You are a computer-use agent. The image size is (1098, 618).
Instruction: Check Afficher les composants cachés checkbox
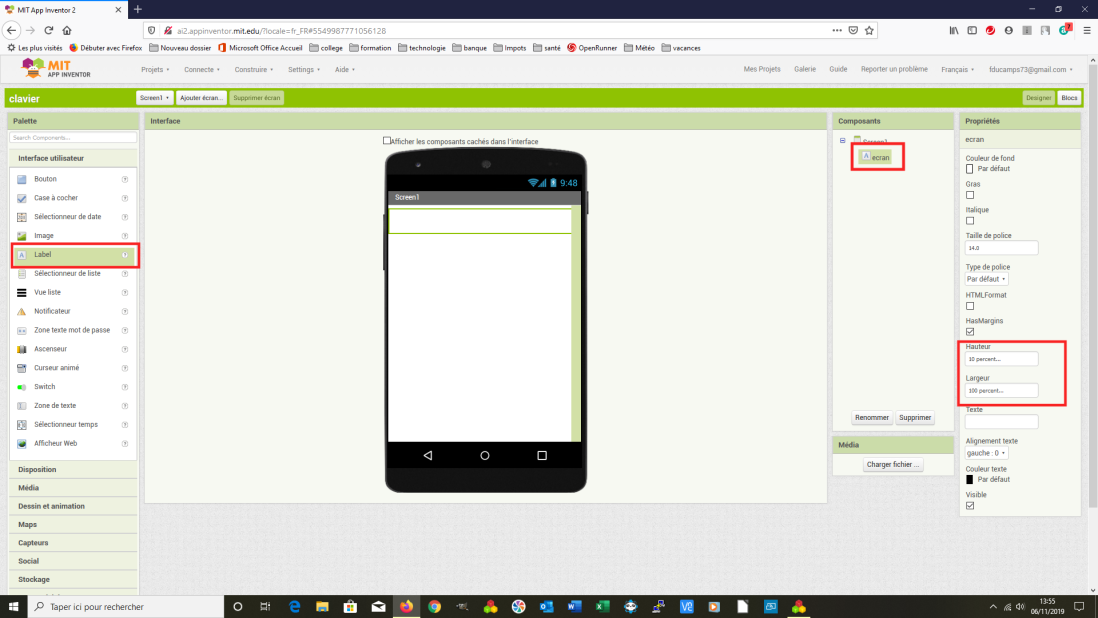(388, 141)
